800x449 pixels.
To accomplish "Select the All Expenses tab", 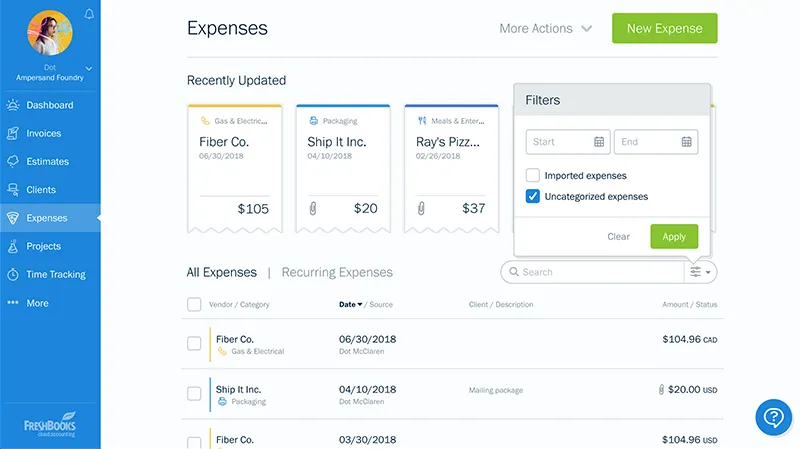I will [x=221, y=272].
